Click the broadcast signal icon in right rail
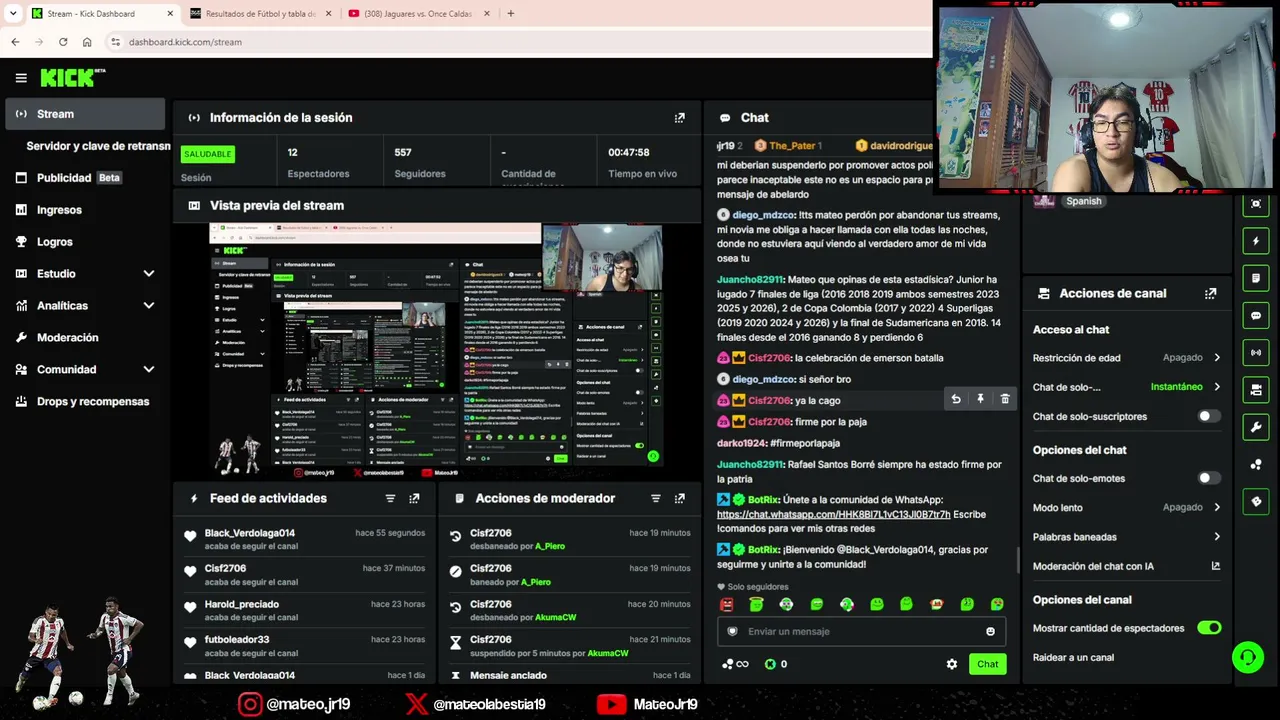 [x=1257, y=353]
